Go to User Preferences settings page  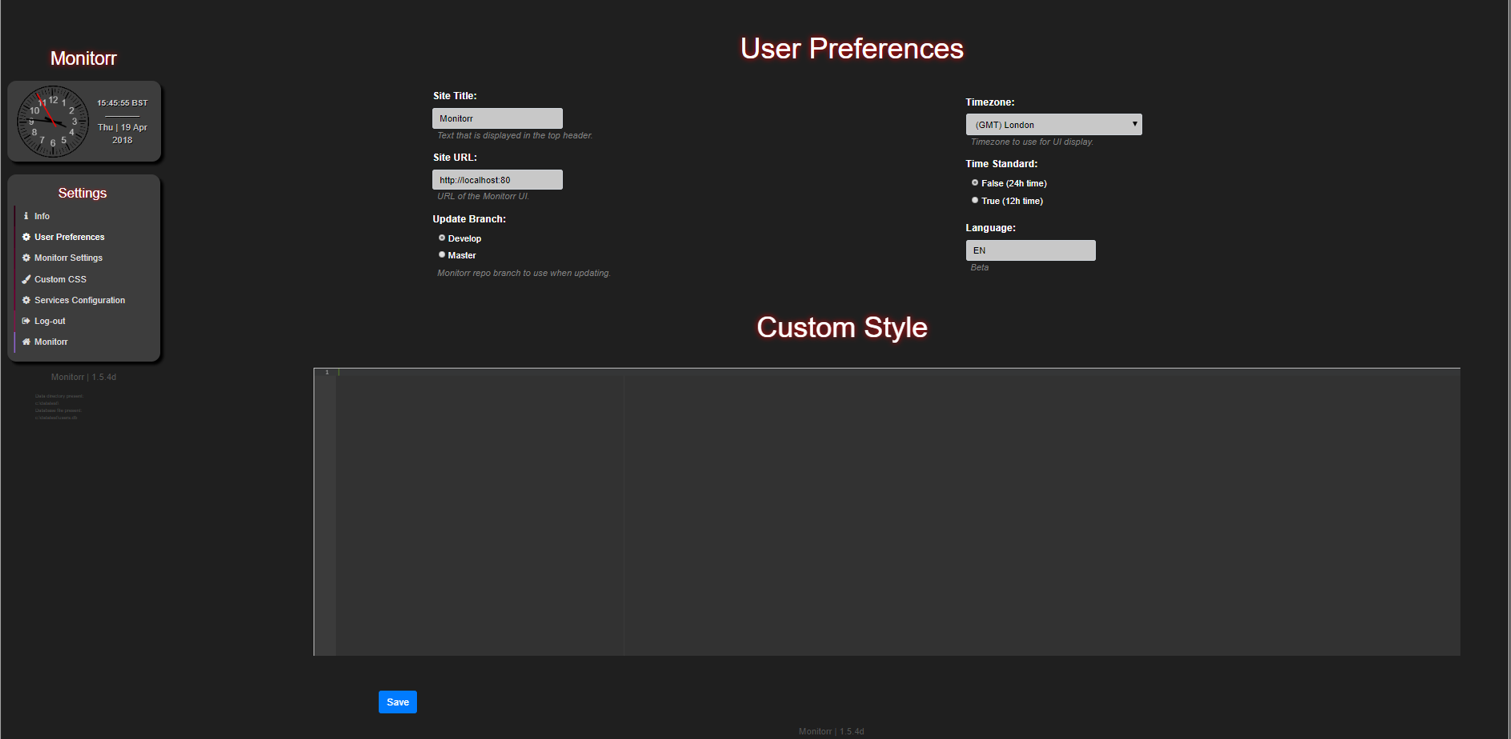[67, 237]
